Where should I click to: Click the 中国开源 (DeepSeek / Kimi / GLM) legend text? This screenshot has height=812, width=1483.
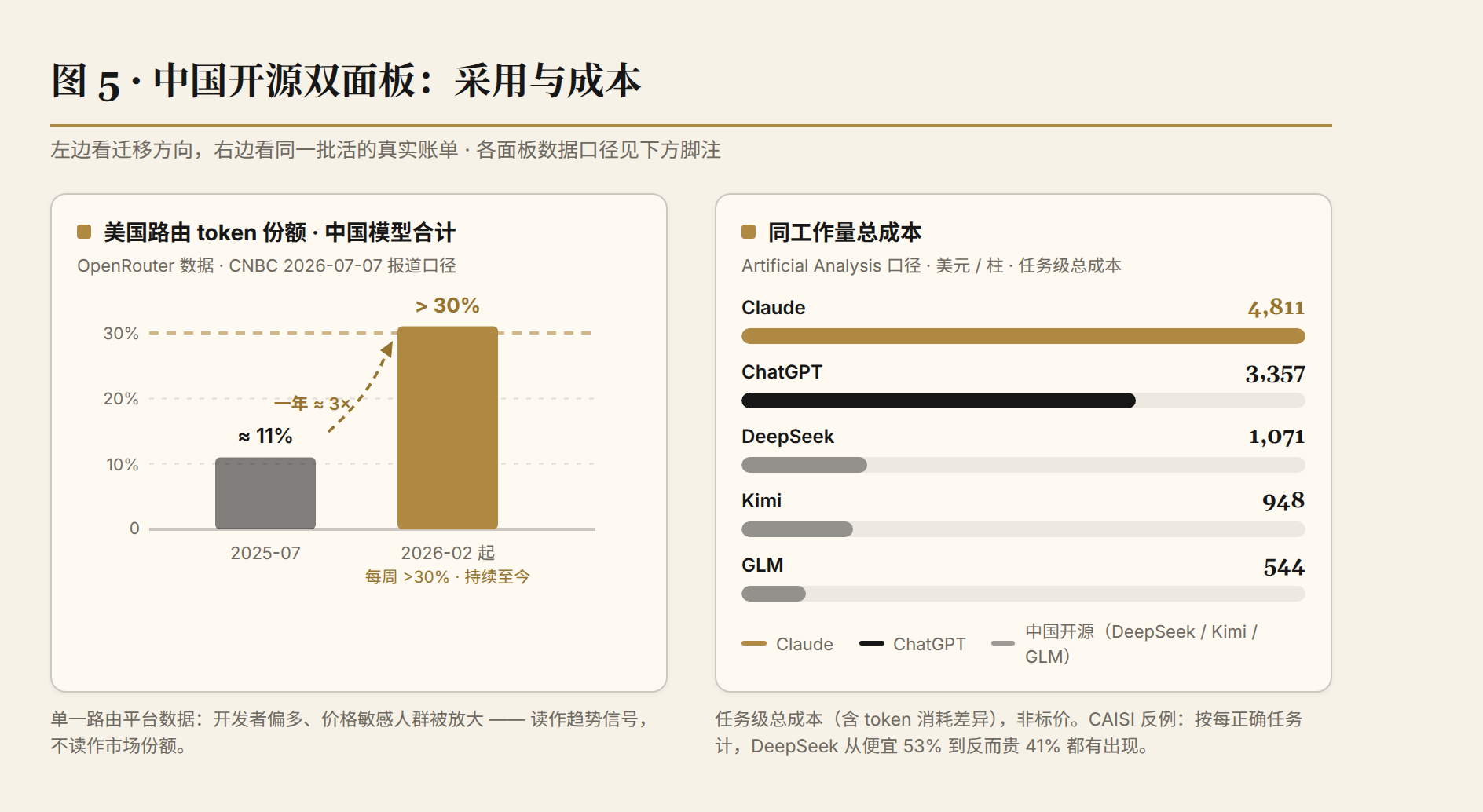tap(1141, 644)
